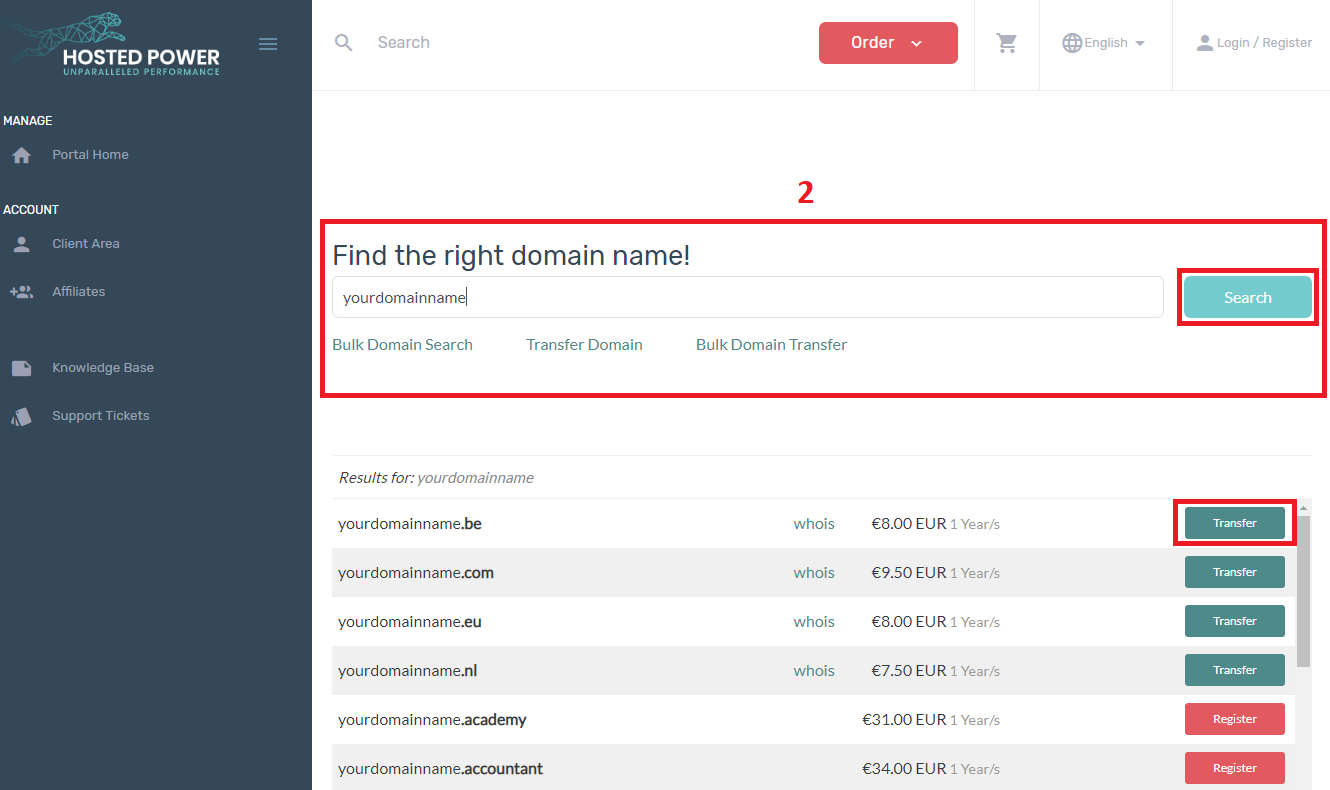1330x790 pixels.
Task: Click the ACCOUNT section label
Action: click(x=31, y=210)
